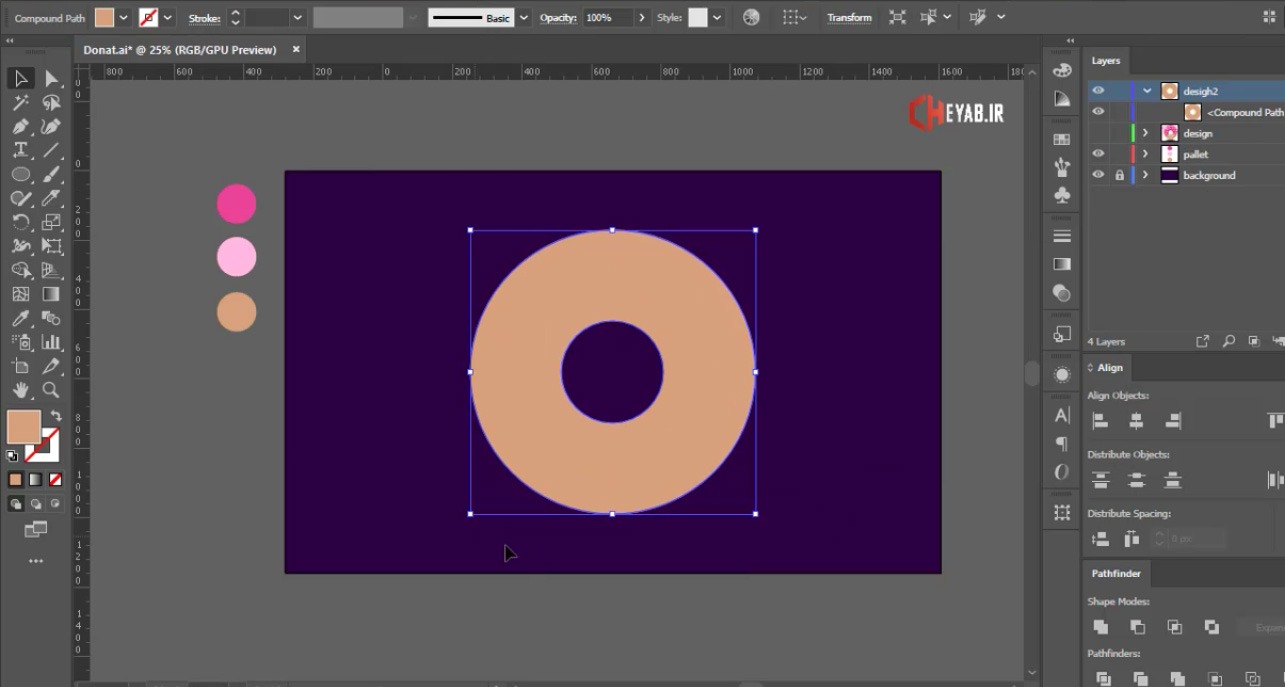
Task: Click the Fill swatch in control bar
Action: 104,18
